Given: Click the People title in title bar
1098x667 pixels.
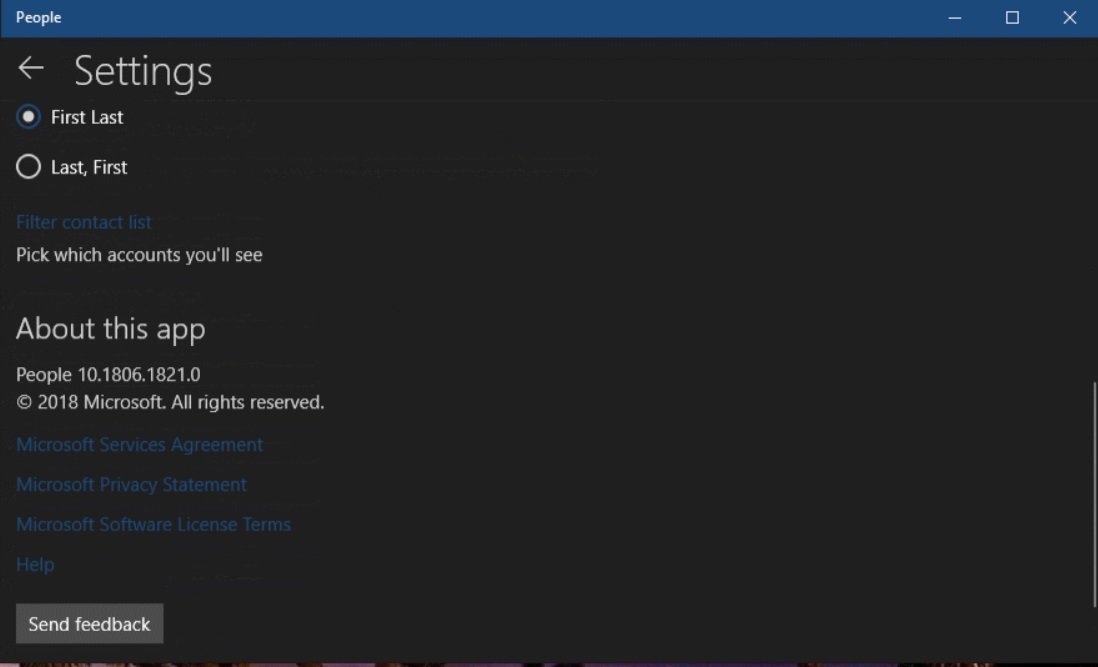Looking at the screenshot, I should point(39,17).
